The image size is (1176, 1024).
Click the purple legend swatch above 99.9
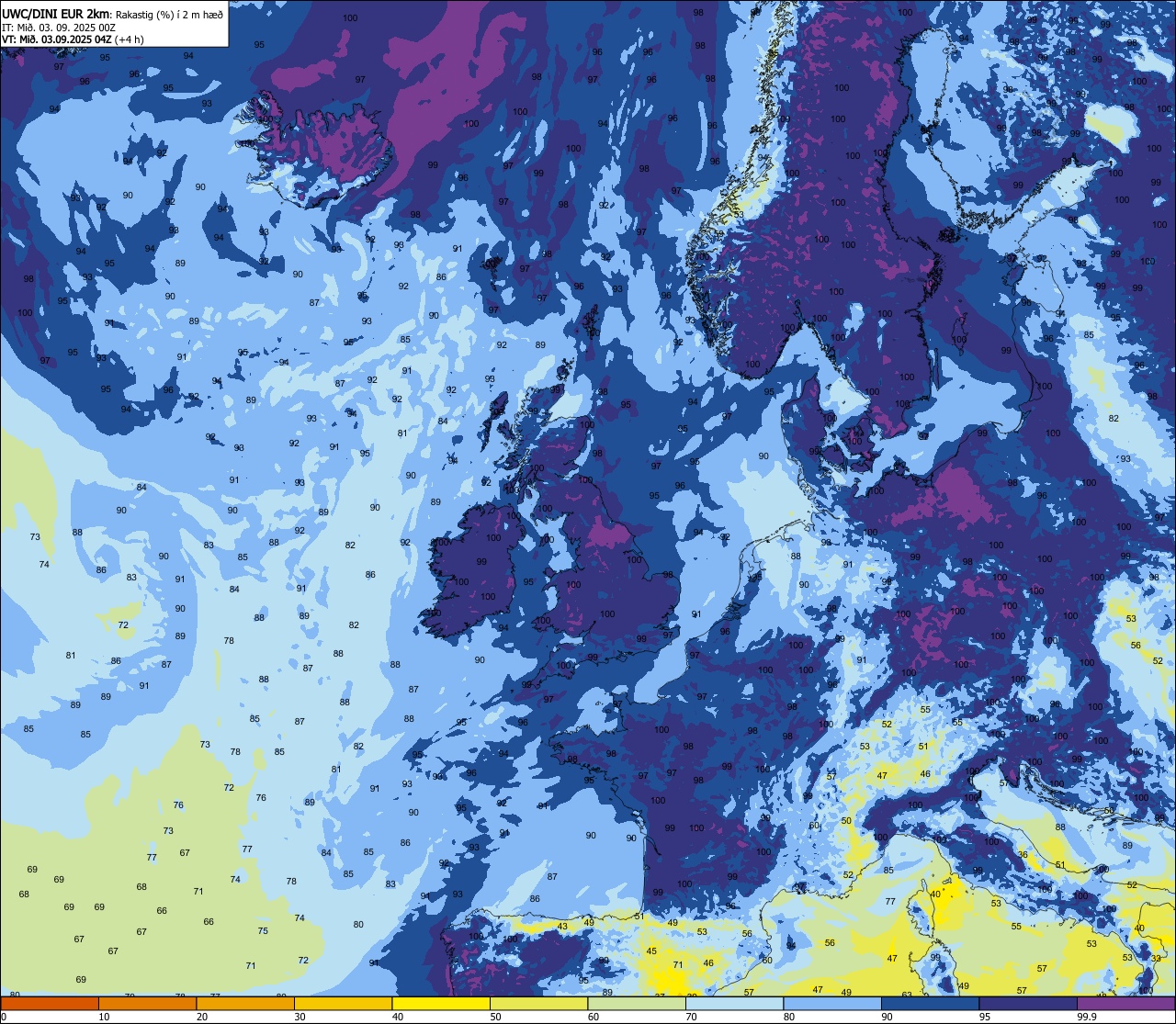[1125, 1003]
